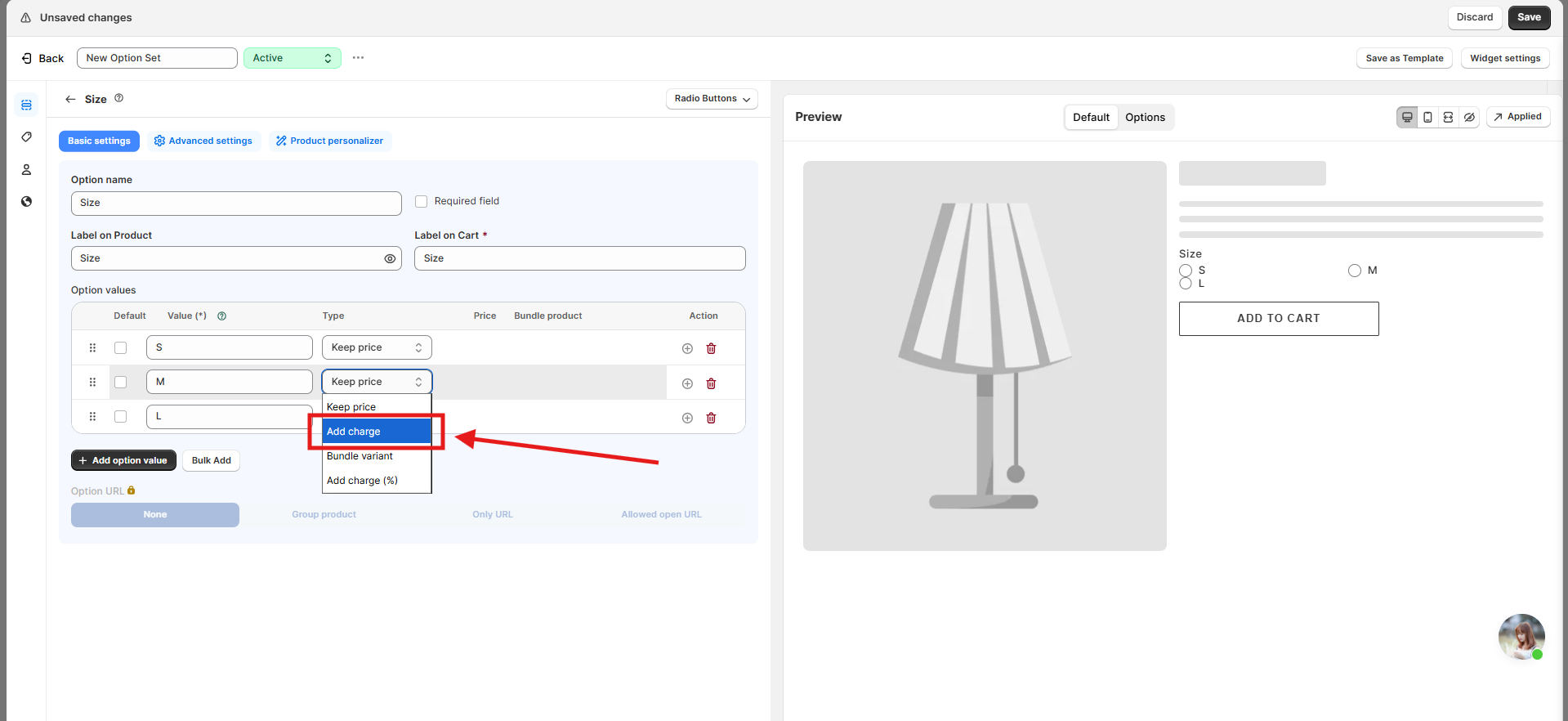
Task: Select the L radio button in preview
Action: click(1186, 284)
